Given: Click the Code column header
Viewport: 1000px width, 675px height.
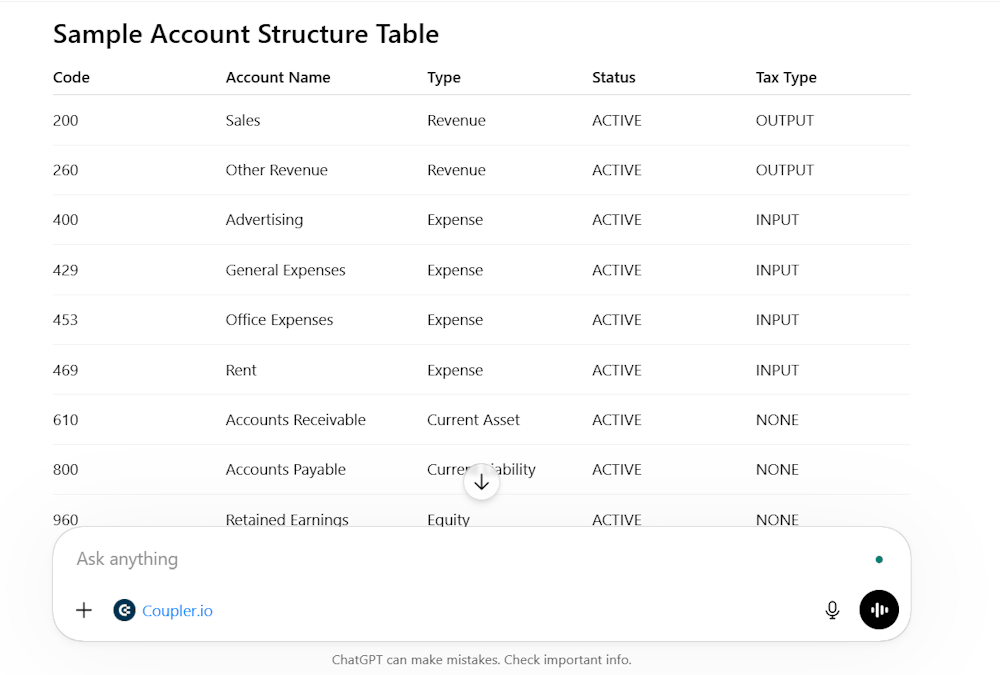Looking at the screenshot, I should point(71,77).
